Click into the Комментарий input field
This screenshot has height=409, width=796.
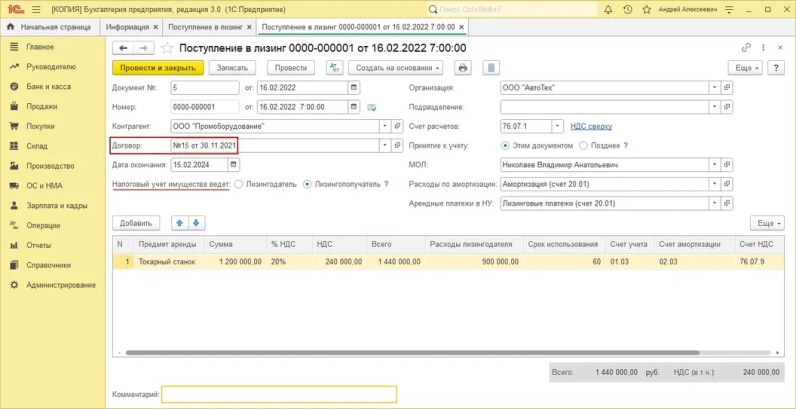pos(279,394)
